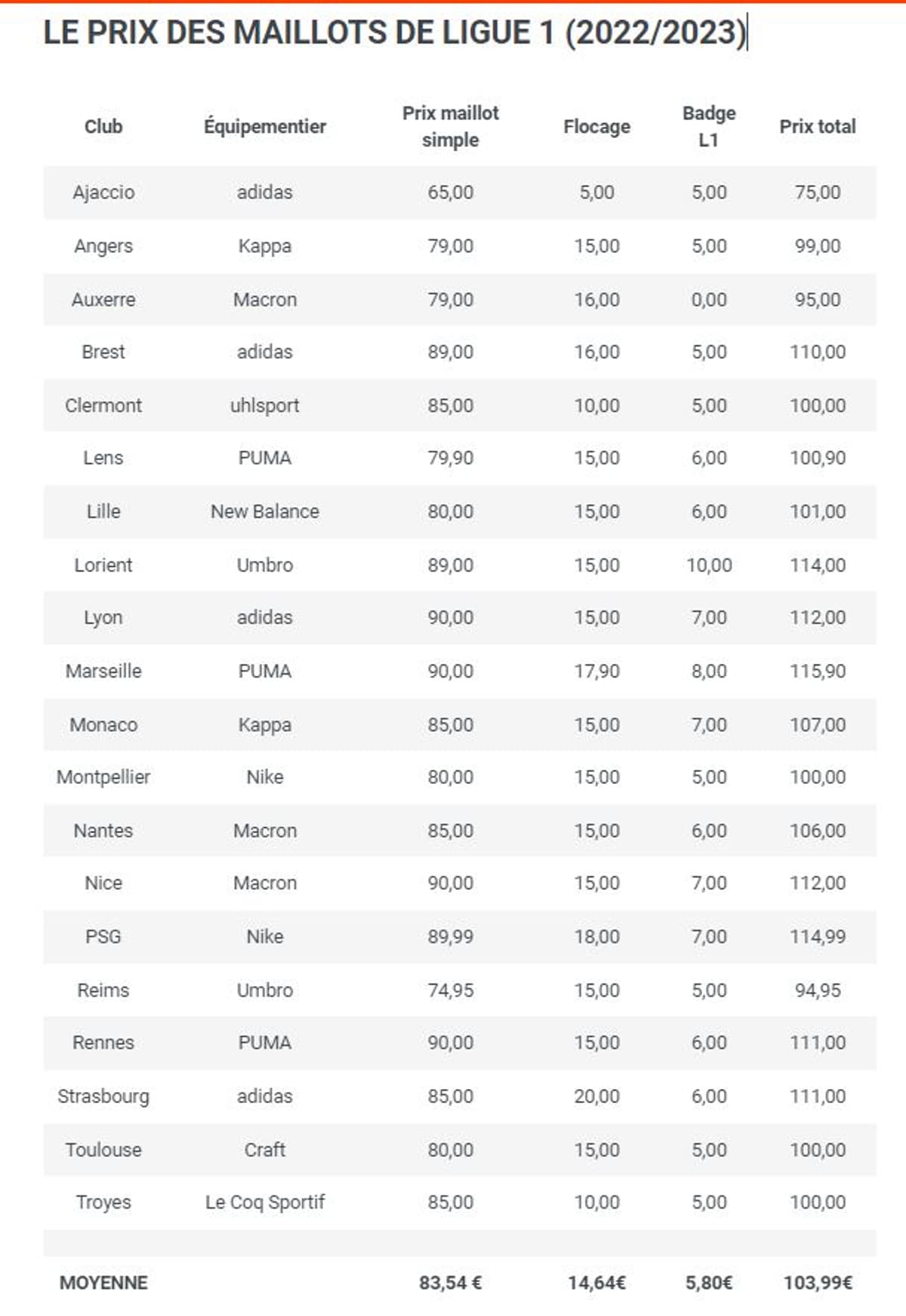Select the Équipementier column header
This screenshot has height=1316, width=906.
(265, 127)
